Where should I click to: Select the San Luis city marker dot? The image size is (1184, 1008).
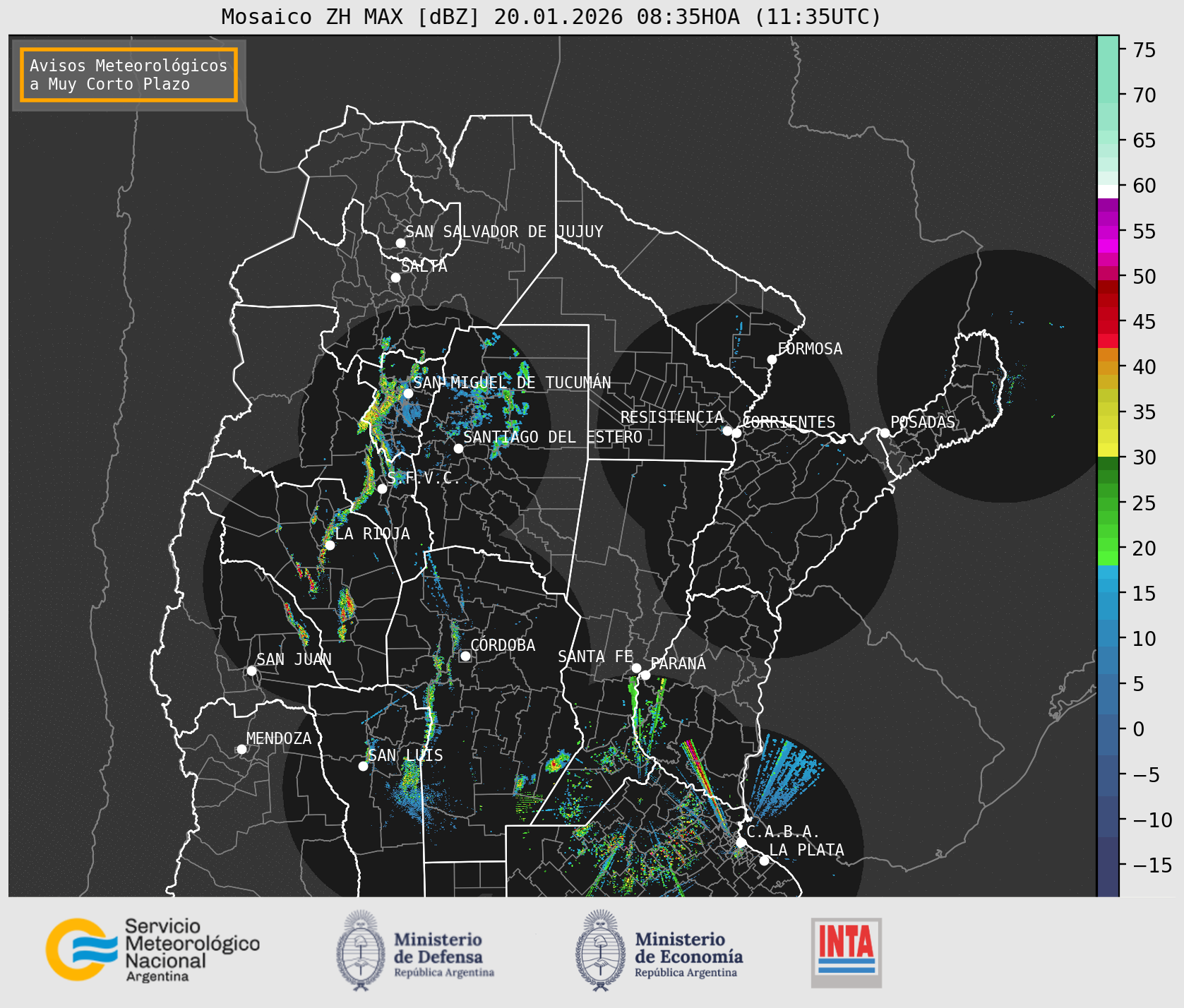point(363,766)
